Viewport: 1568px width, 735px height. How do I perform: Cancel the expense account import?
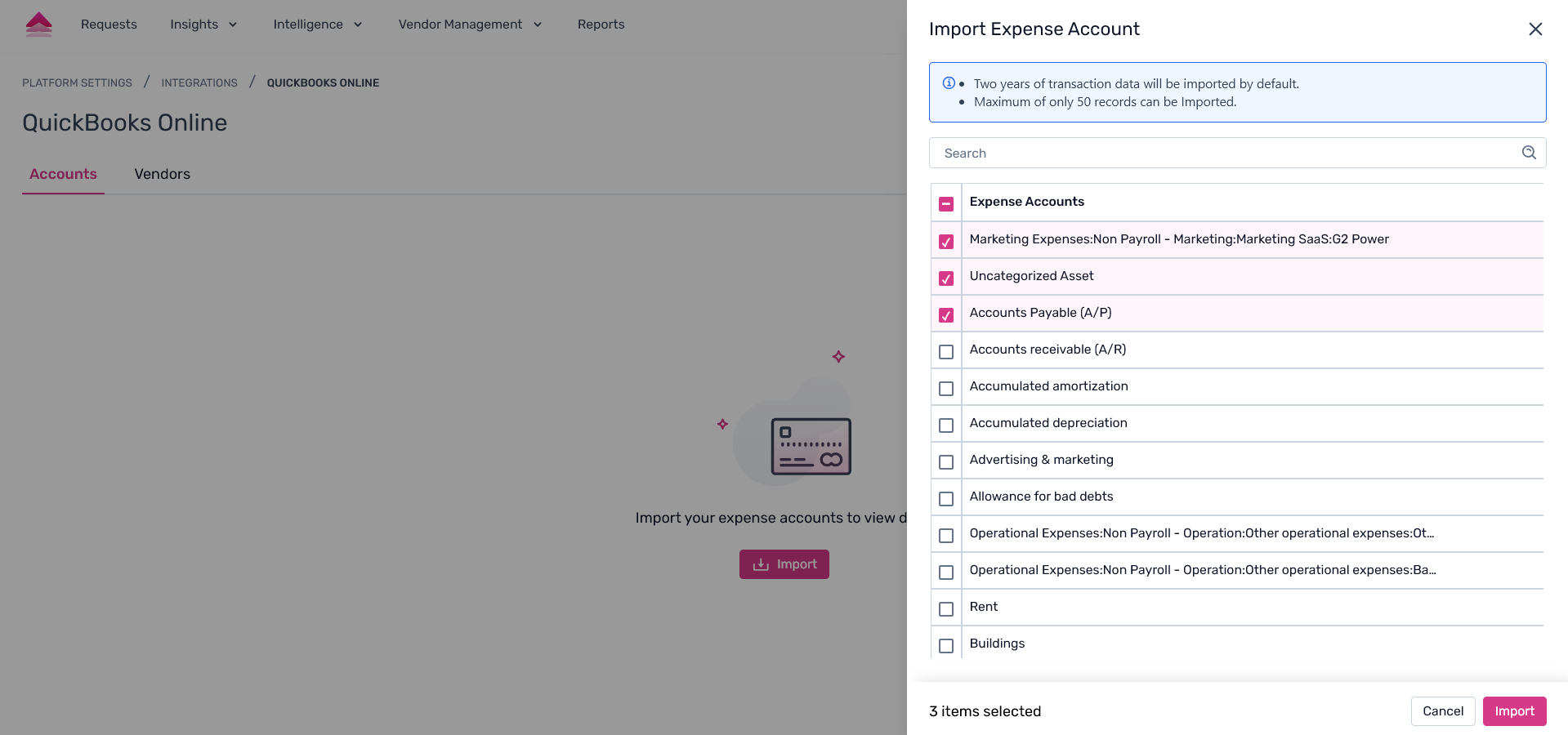point(1442,711)
